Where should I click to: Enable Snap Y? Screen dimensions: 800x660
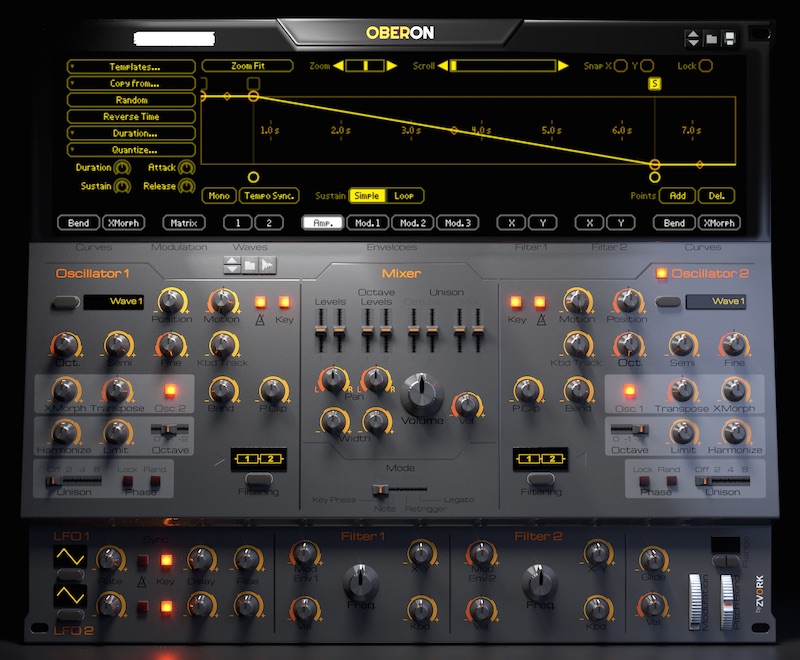click(647, 66)
